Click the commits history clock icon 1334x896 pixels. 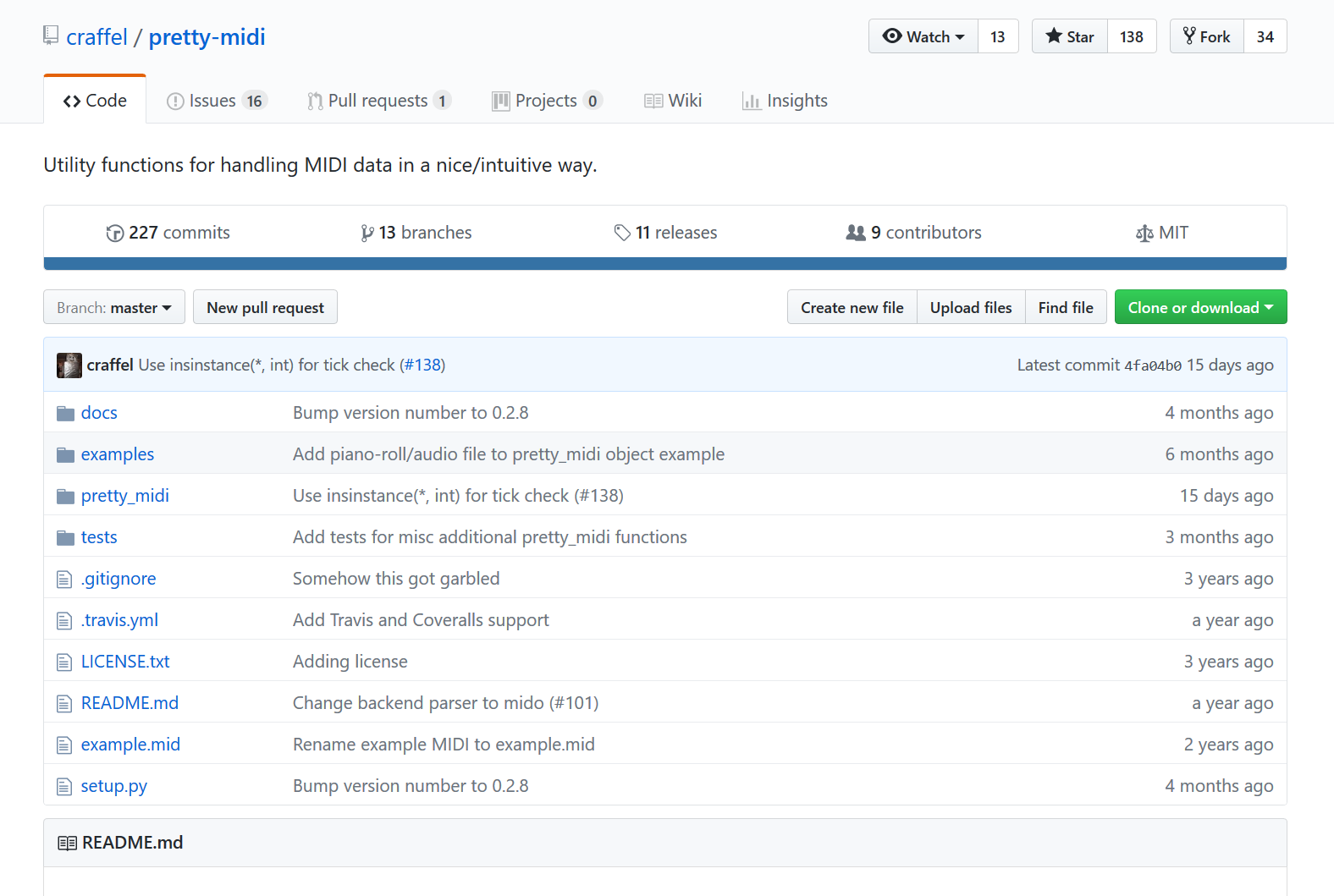click(115, 233)
